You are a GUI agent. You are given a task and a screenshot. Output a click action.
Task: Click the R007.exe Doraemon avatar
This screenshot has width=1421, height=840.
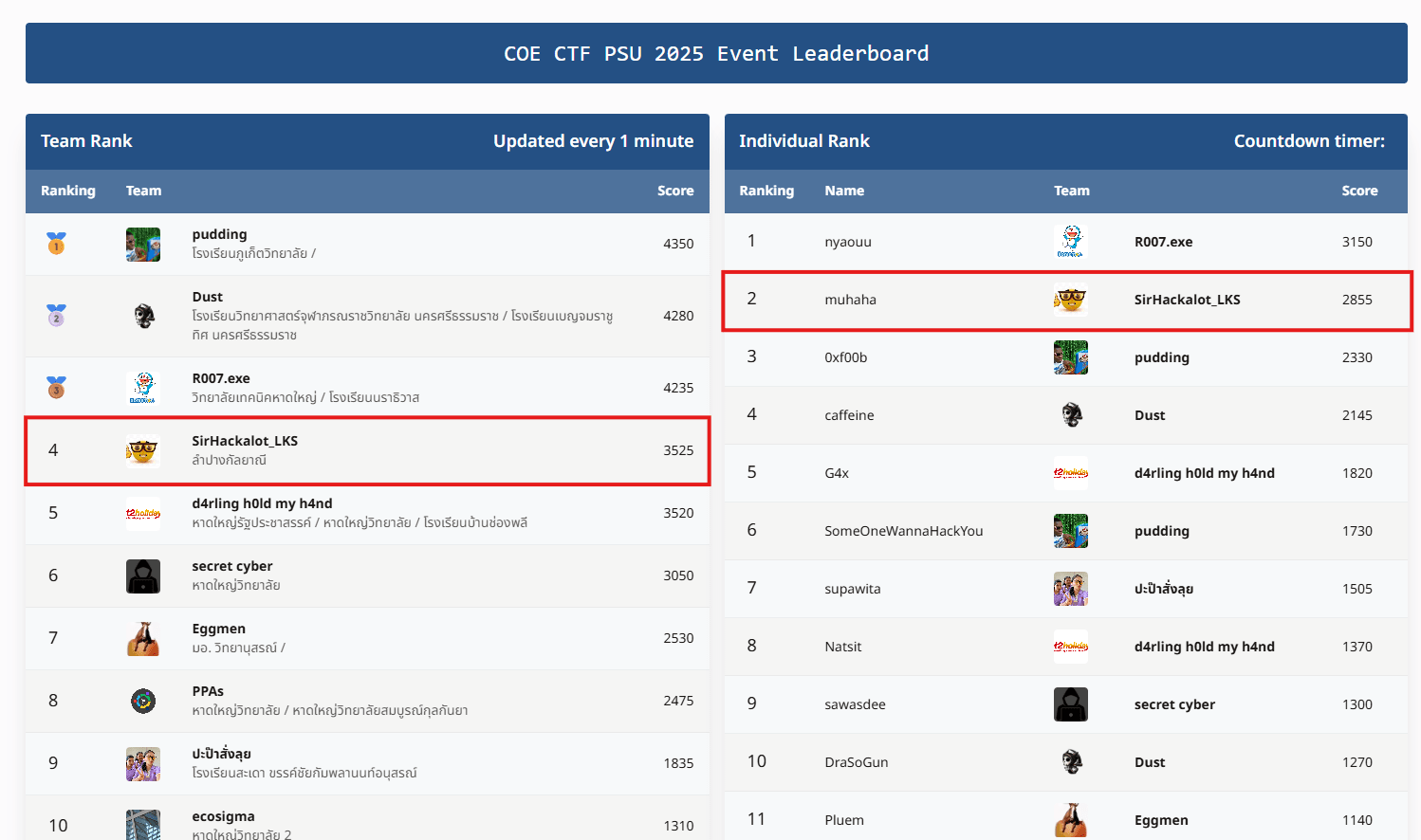[x=143, y=386]
